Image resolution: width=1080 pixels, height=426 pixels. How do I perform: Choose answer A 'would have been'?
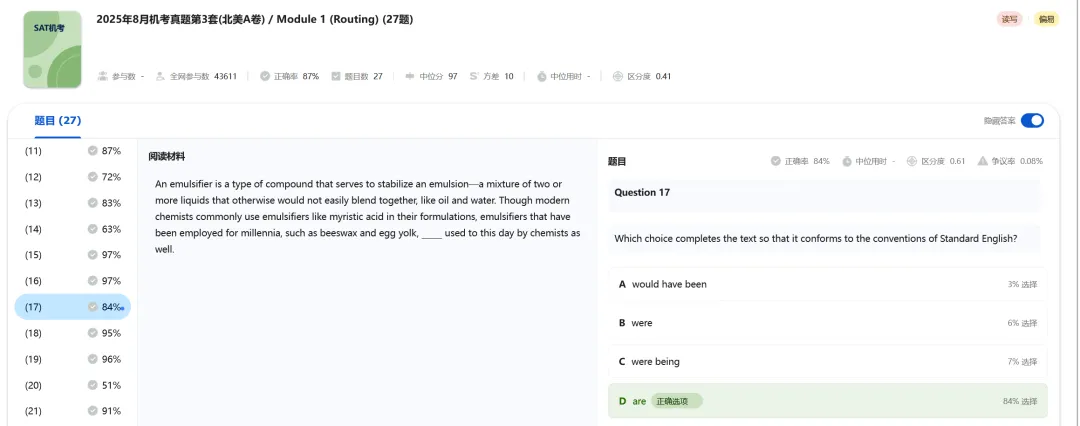point(827,284)
